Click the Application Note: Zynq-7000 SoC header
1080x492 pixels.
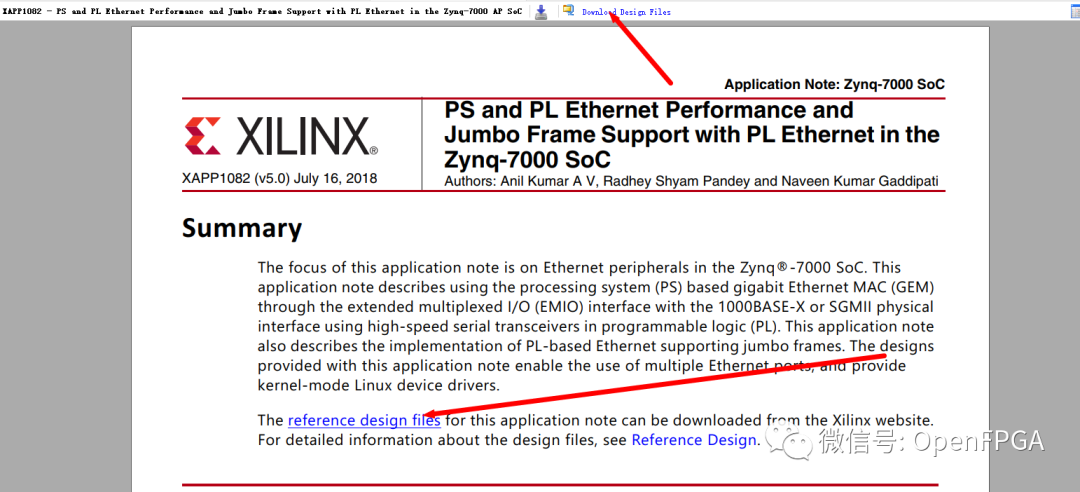tap(834, 85)
